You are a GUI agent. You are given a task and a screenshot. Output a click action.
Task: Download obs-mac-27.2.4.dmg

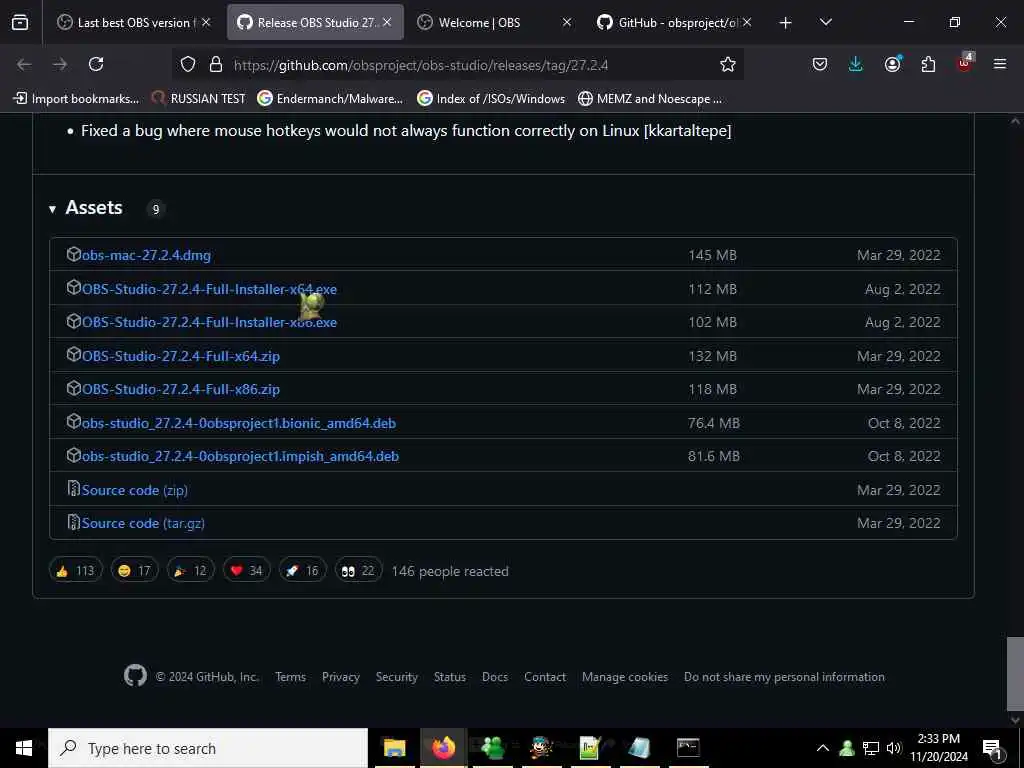coord(146,255)
